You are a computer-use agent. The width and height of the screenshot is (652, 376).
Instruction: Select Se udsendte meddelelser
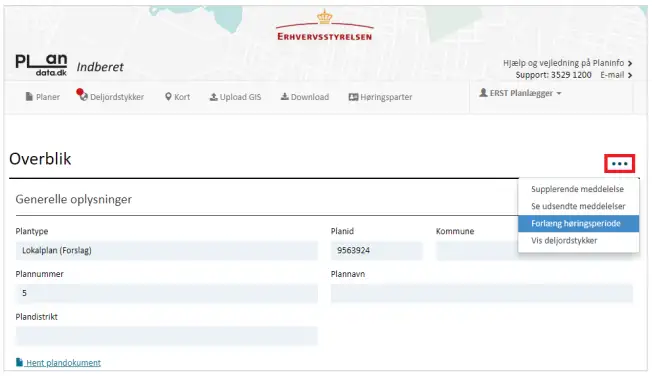tap(578, 206)
